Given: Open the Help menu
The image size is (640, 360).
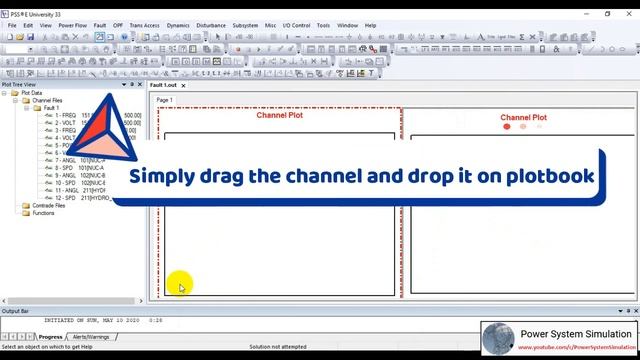Looking at the screenshot, I should tap(370, 25).
